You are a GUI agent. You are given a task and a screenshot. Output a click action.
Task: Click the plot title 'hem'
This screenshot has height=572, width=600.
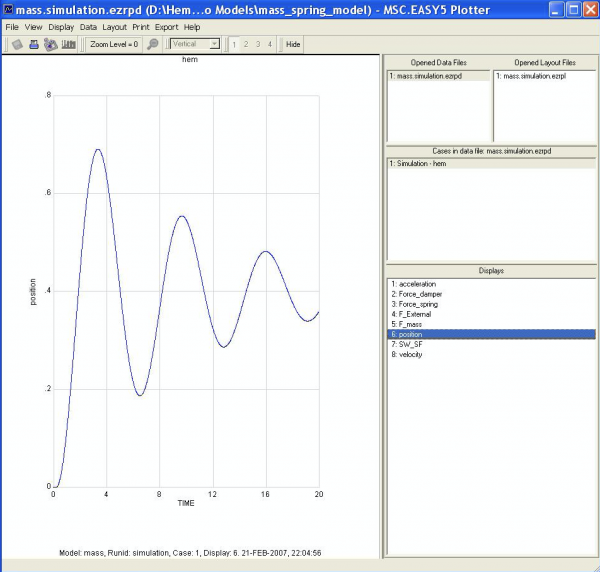(x=190, y=59)
